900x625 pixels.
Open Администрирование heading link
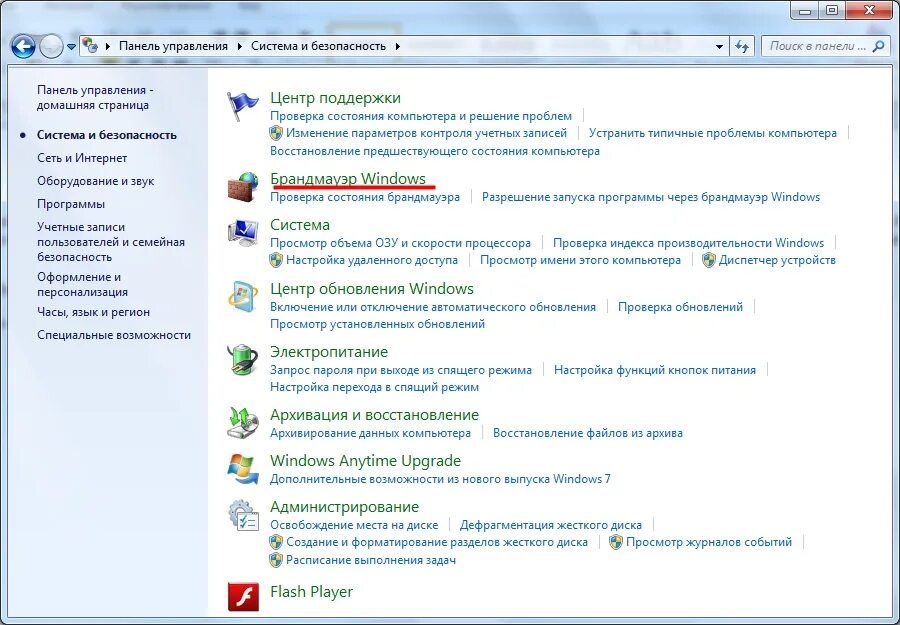coord(344,507)
